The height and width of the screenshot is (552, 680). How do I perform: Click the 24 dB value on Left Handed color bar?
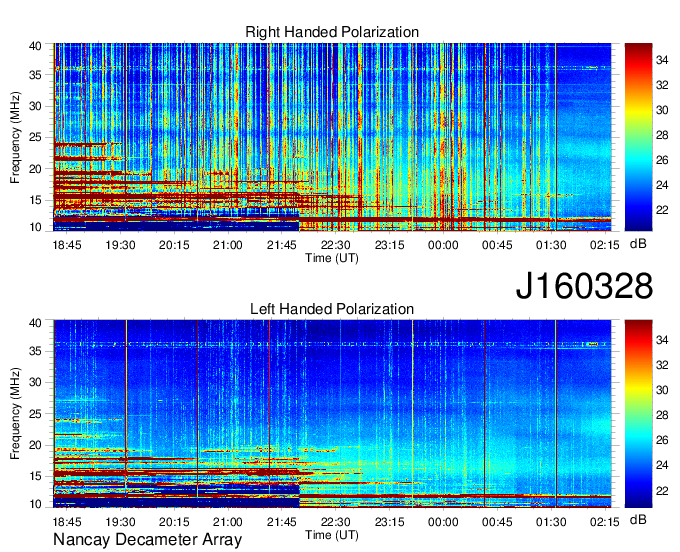pos(662,465)
